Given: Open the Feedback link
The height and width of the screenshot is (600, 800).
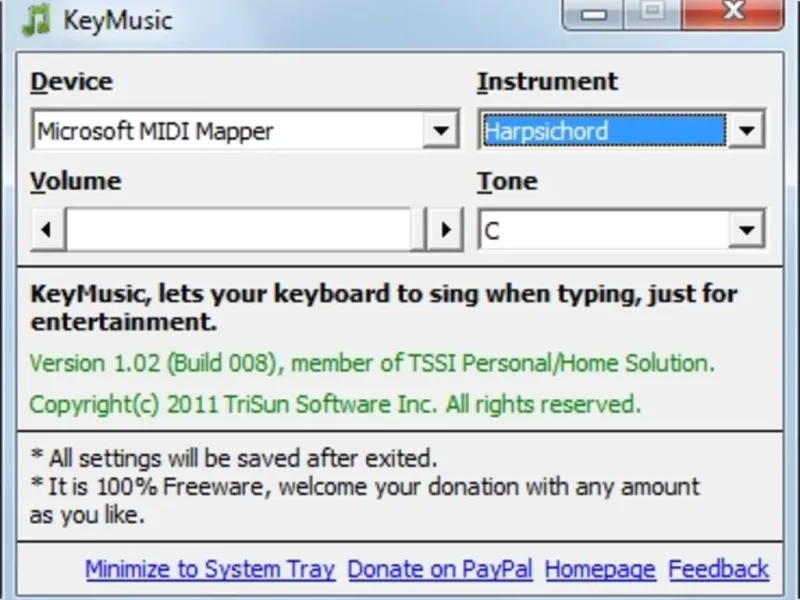Looking at the screenshot, I should click(718, 569).
